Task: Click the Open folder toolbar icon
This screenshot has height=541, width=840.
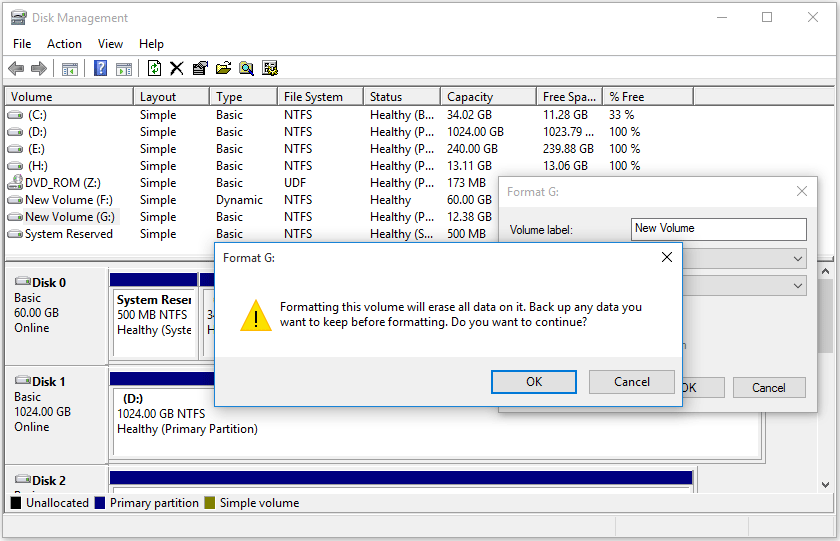Action: click(x=223, y=68)
